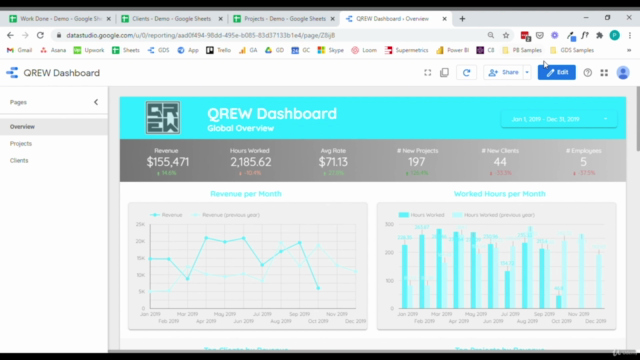Click the copy report icon
The image size is (640, 360).
point(444,73)
